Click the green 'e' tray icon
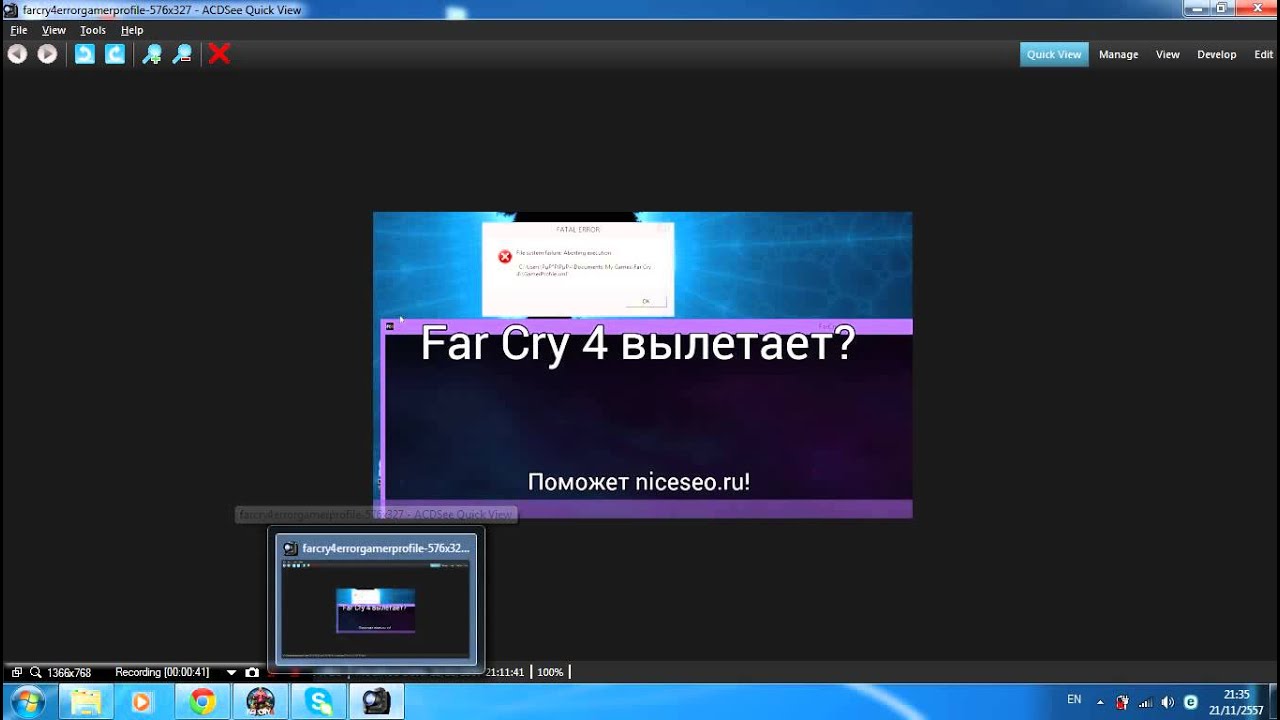Image resolution: width=1280 pixels, height=720 pixels. [1190, 702]
